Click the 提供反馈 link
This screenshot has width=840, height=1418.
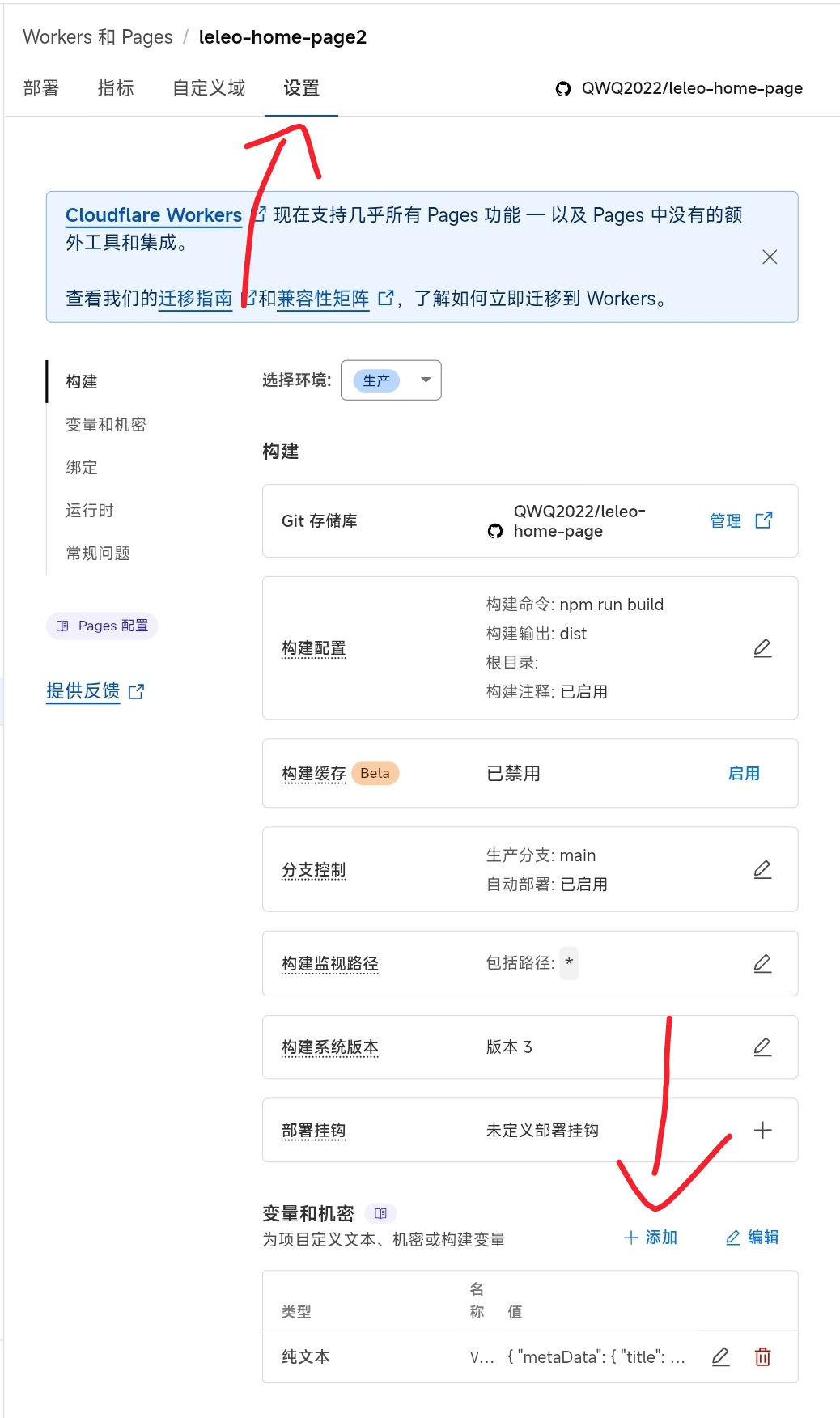pos(83,691)
